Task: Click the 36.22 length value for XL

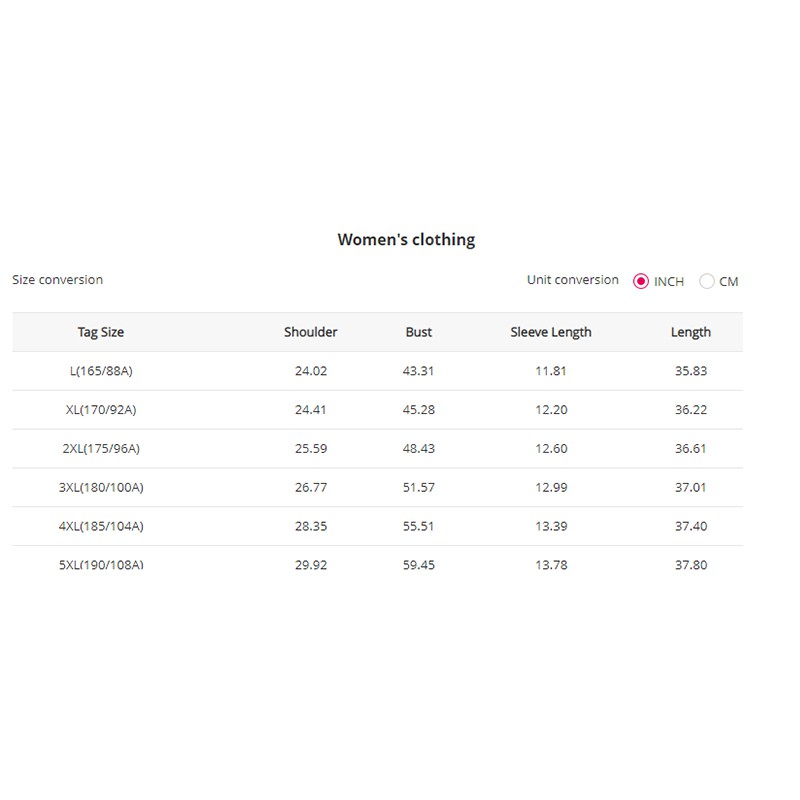Action: pos(691,410)
